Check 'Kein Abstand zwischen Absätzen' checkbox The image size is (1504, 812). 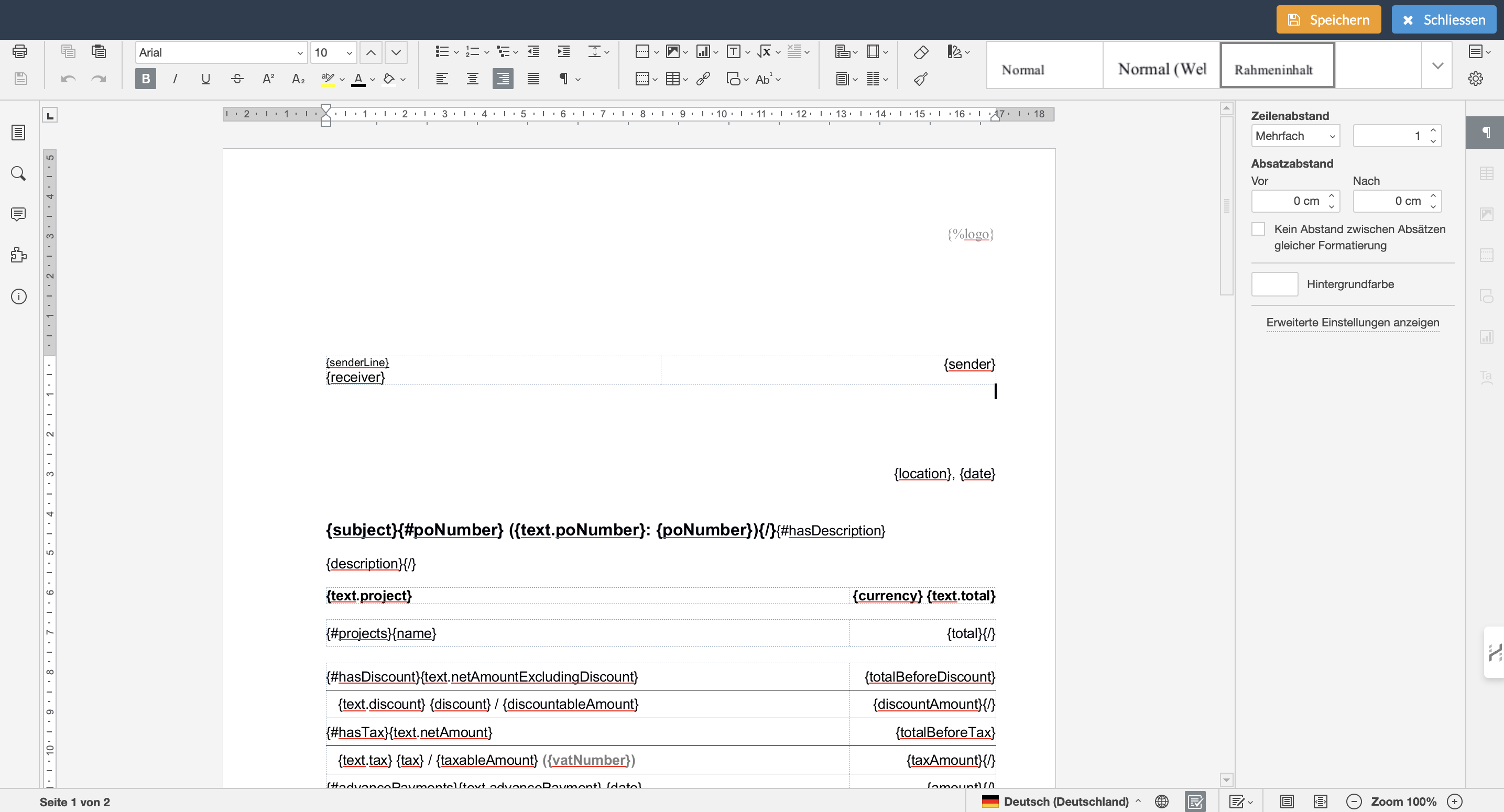coord(1258,229)
